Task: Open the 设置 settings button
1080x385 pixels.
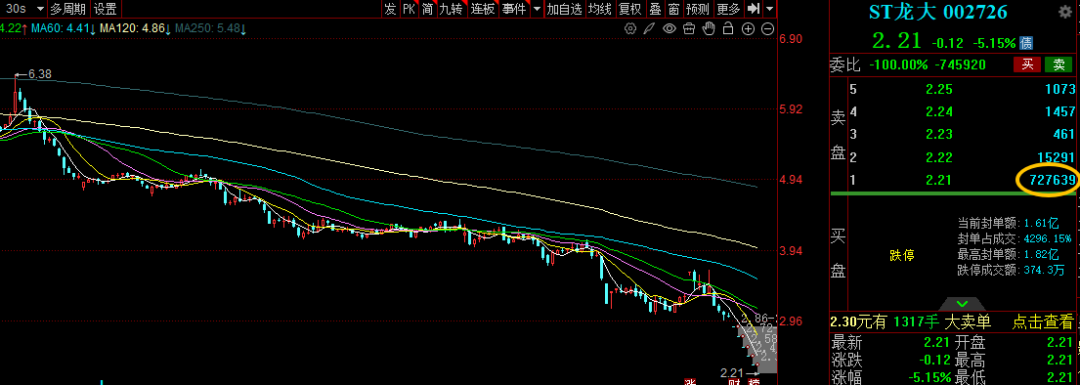Action: pos(105,9)
